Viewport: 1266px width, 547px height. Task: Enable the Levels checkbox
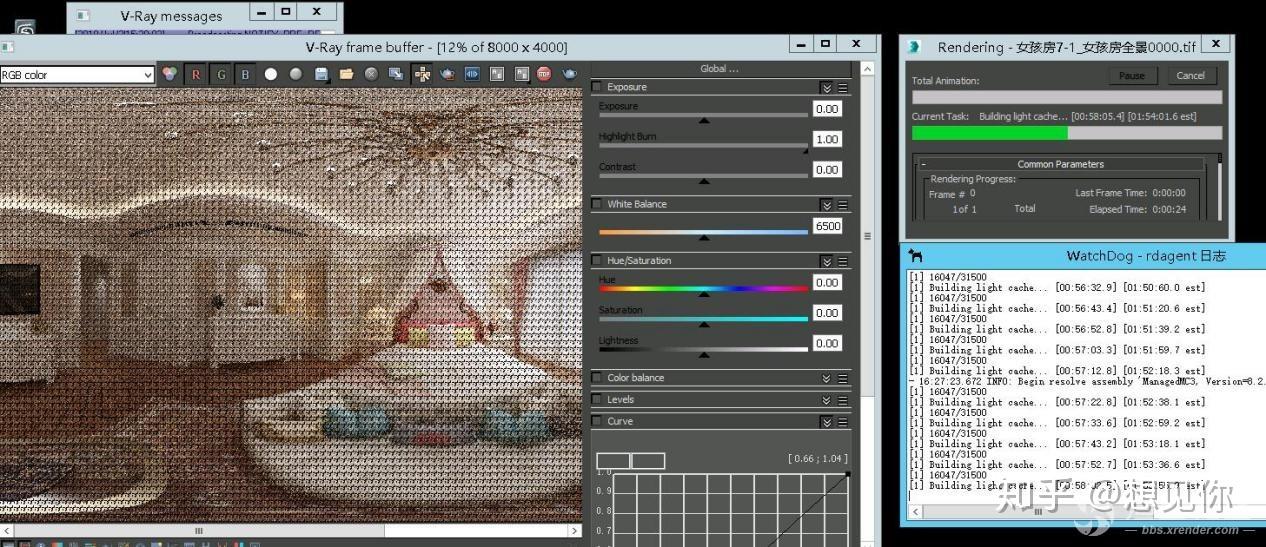coord(597,399)
